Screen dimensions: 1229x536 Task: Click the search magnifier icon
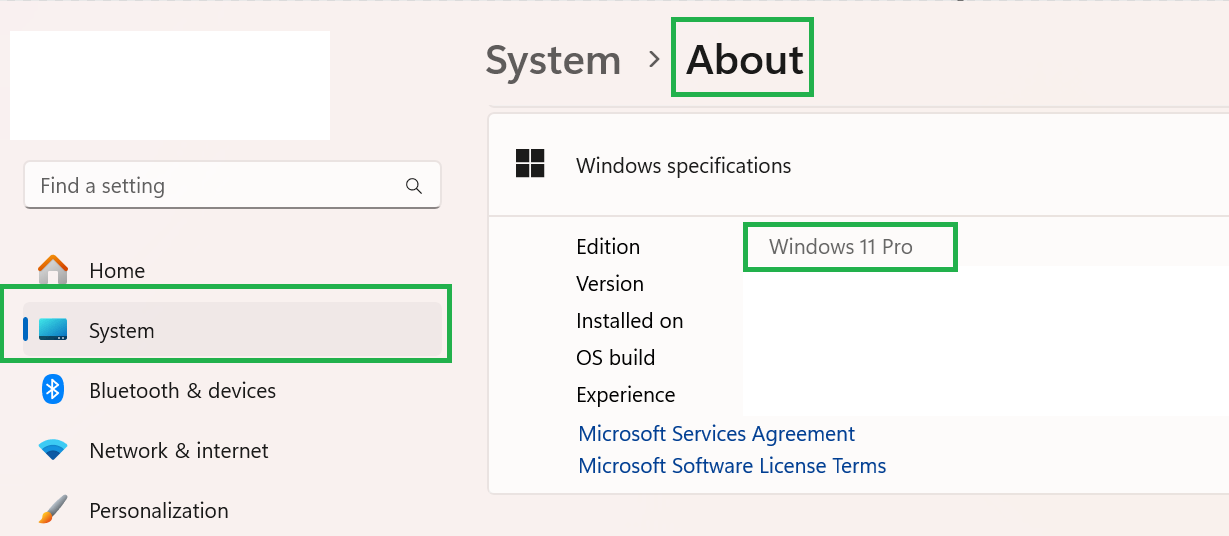point(414,186)
